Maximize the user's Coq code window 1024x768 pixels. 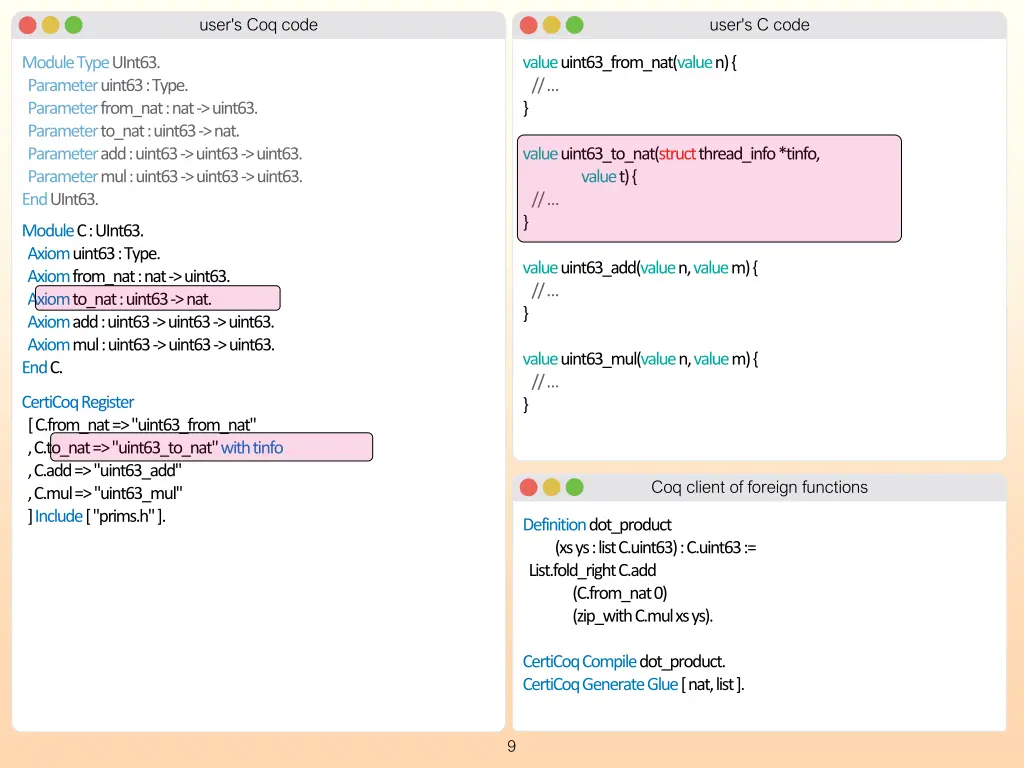74,25
